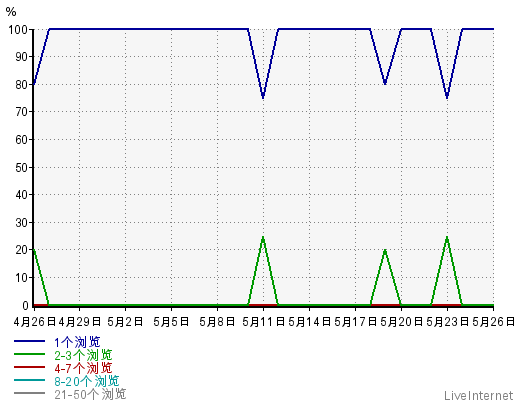Click the green peak at 5月11日

263,237
